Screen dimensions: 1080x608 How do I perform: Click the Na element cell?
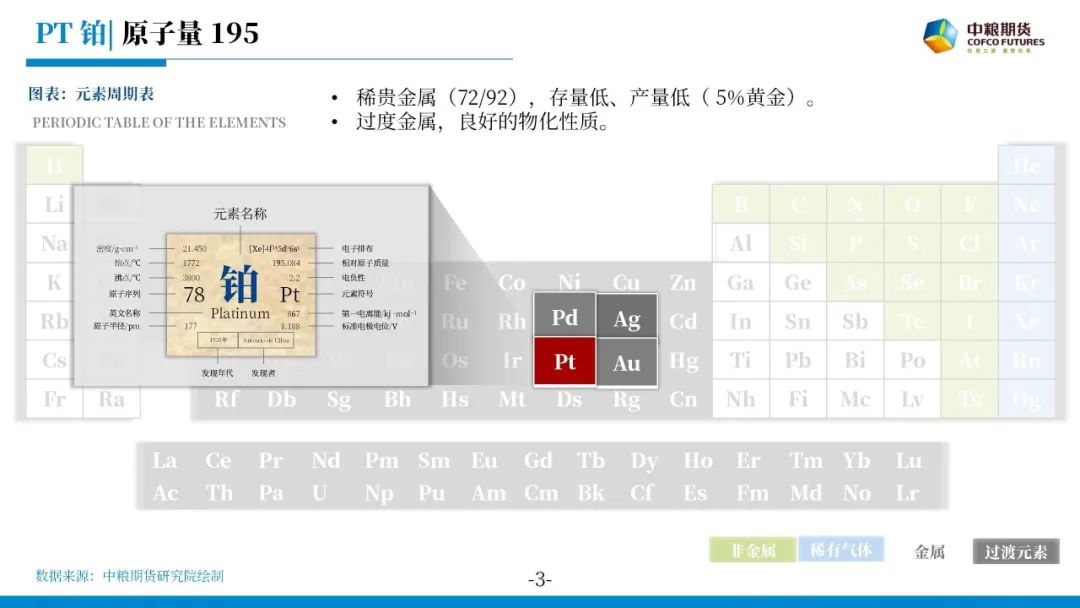click(54, 243)
